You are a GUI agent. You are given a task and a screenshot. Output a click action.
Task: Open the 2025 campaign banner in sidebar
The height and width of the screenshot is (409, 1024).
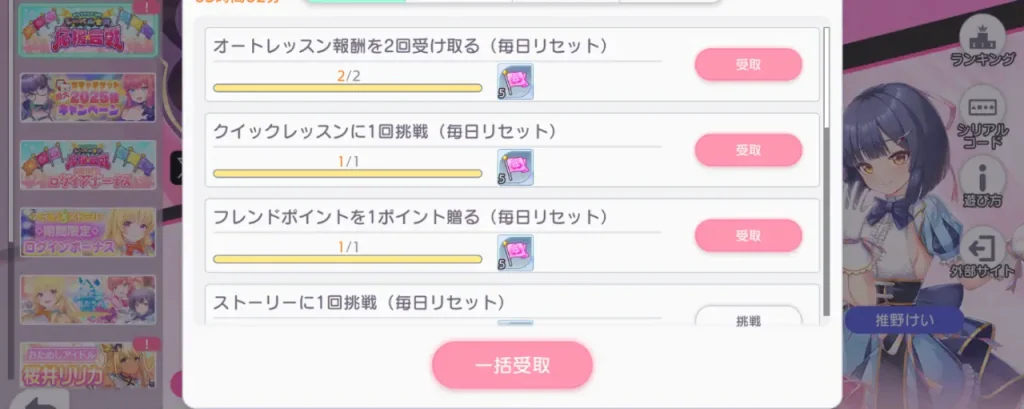point(88,98)
